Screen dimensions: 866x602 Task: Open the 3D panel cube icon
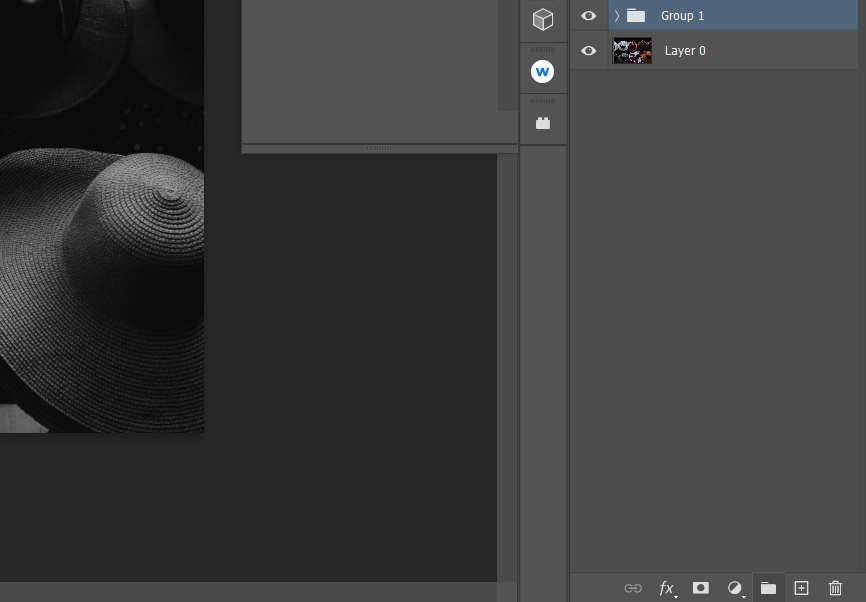tap(543, 19)
